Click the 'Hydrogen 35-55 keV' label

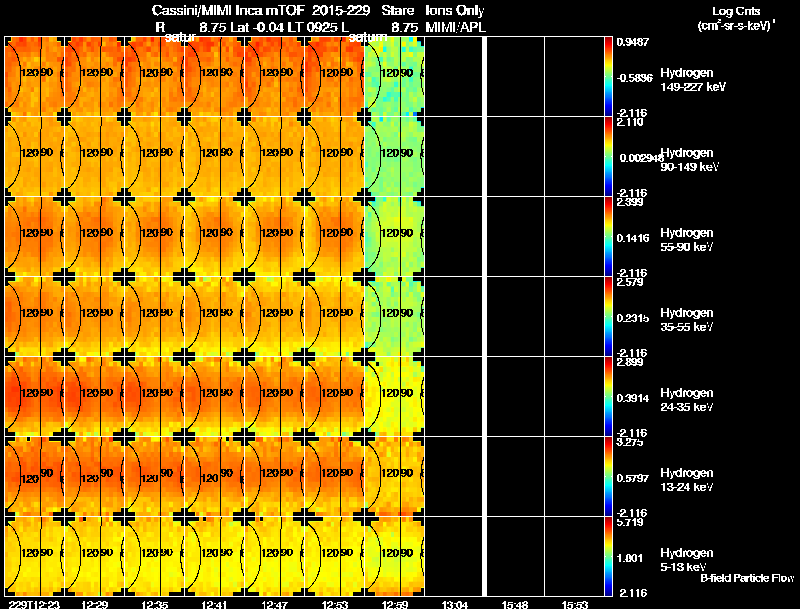pos(687,320)
